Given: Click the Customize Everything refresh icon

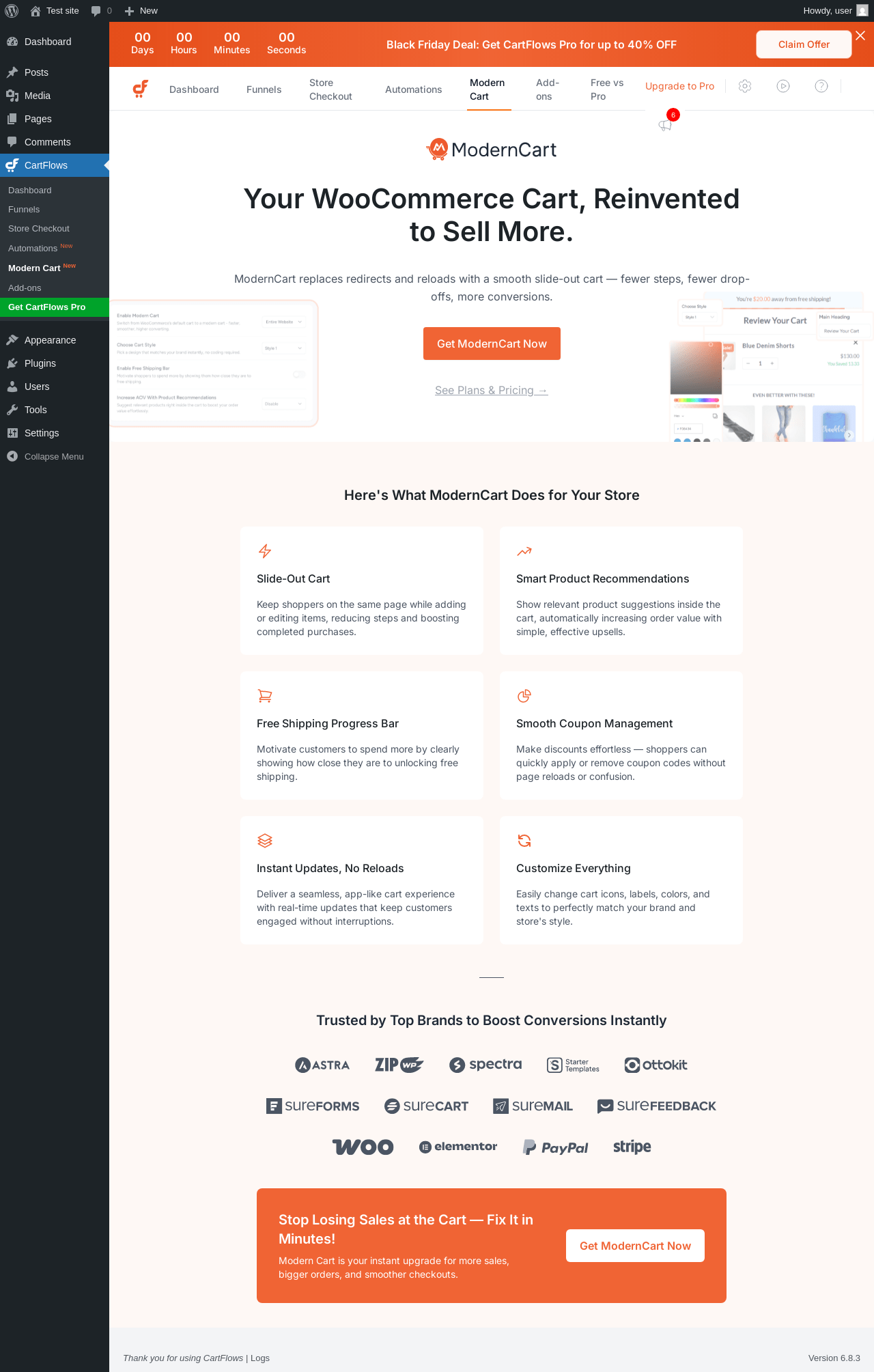Looking at the screenshot, I should click(x=524, y=841).
